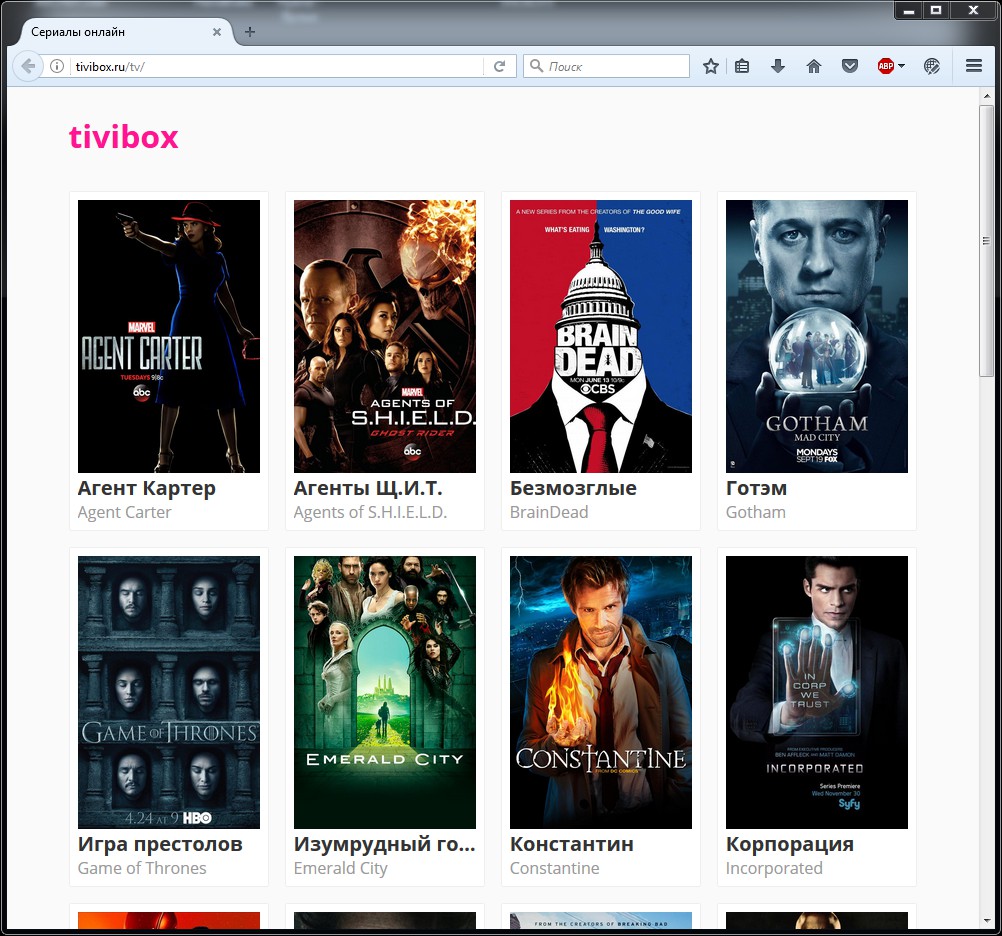Click the Агенты Щ.И.Т. title
1002x936 pixels.
(x=368, y=489)
